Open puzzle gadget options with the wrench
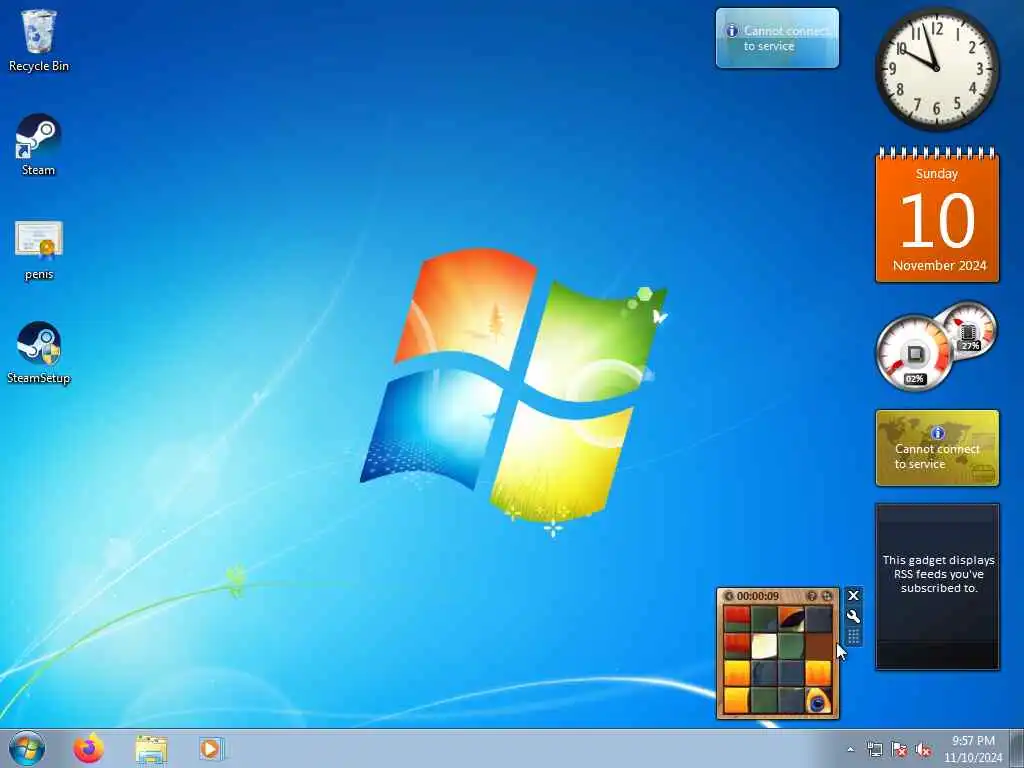The image size is (1024, 768). coord(853,616)
